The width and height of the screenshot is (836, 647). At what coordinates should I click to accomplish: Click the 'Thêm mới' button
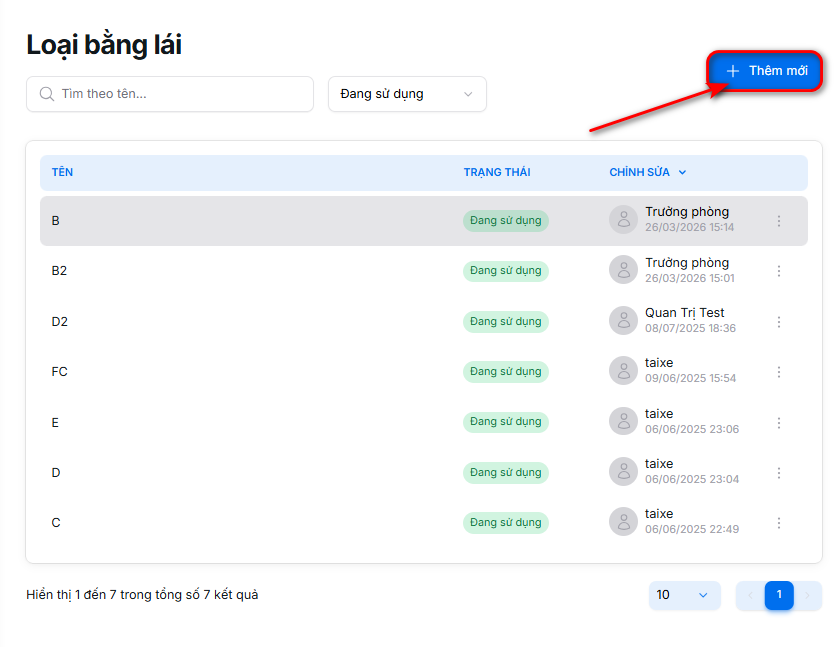[x=766, y=71]
